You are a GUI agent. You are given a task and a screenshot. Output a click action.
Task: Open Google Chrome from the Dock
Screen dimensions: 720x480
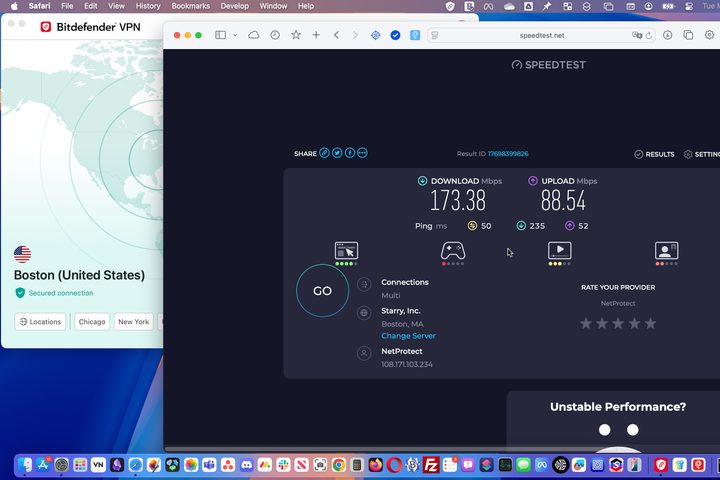[338, 465]
